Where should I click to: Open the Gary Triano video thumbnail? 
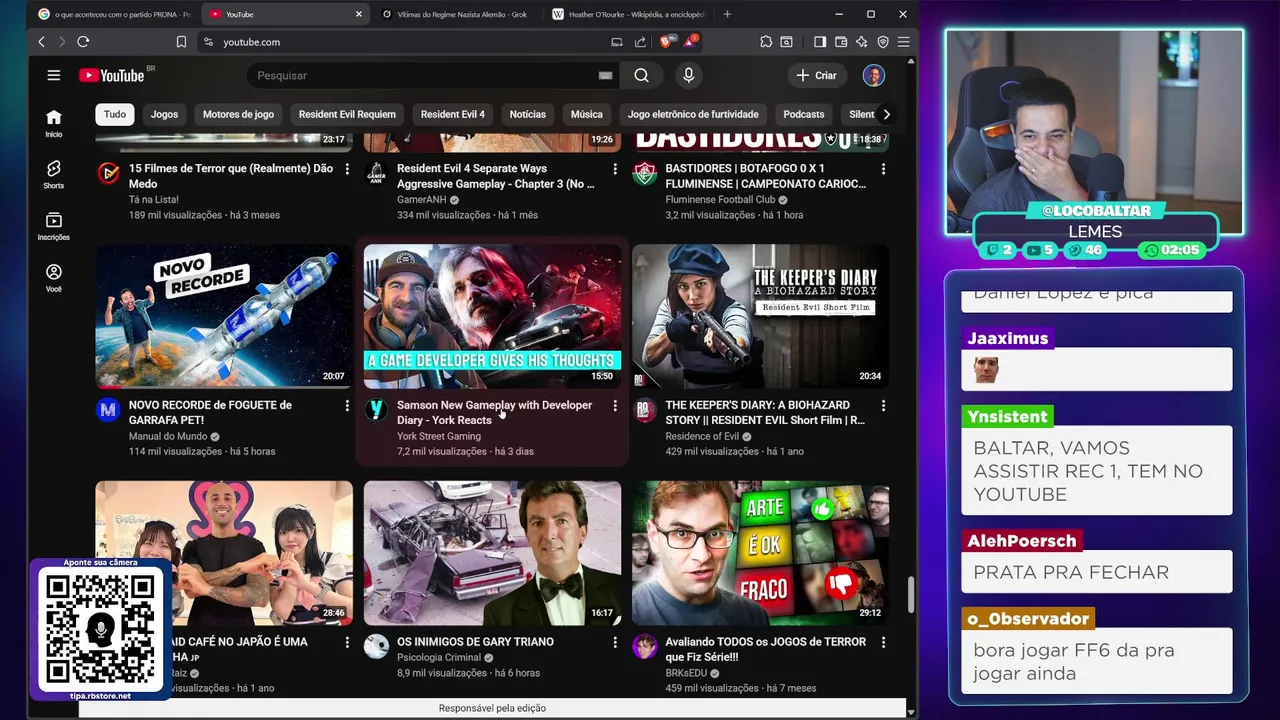tap(492, 553)
